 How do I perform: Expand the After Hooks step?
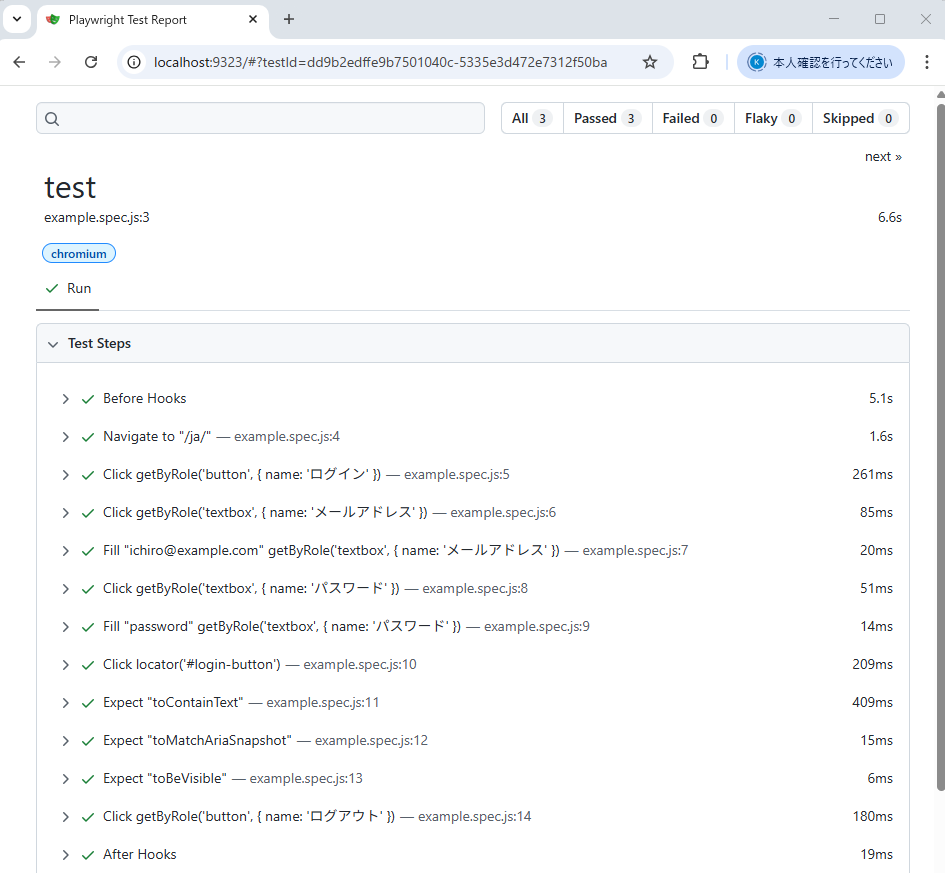(66, 854)
